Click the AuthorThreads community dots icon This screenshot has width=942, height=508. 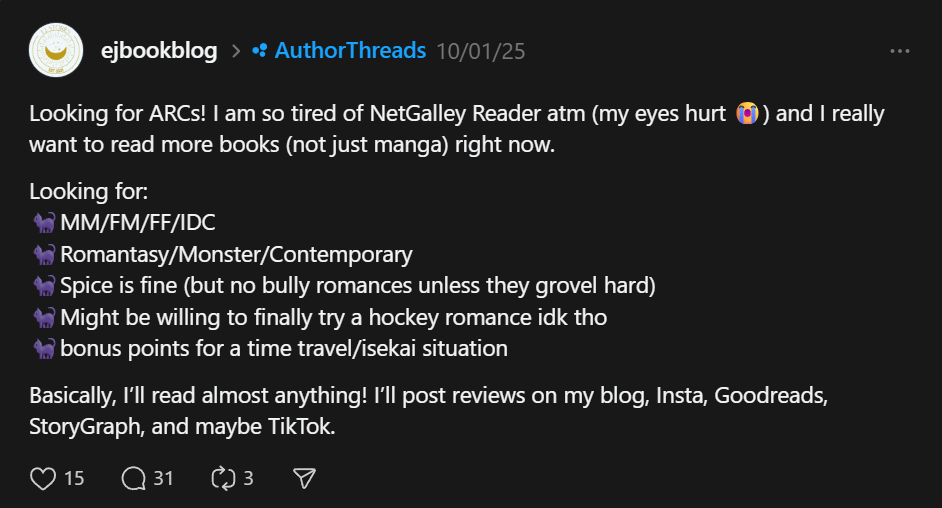pyautogui.click(x=260, y=50)
